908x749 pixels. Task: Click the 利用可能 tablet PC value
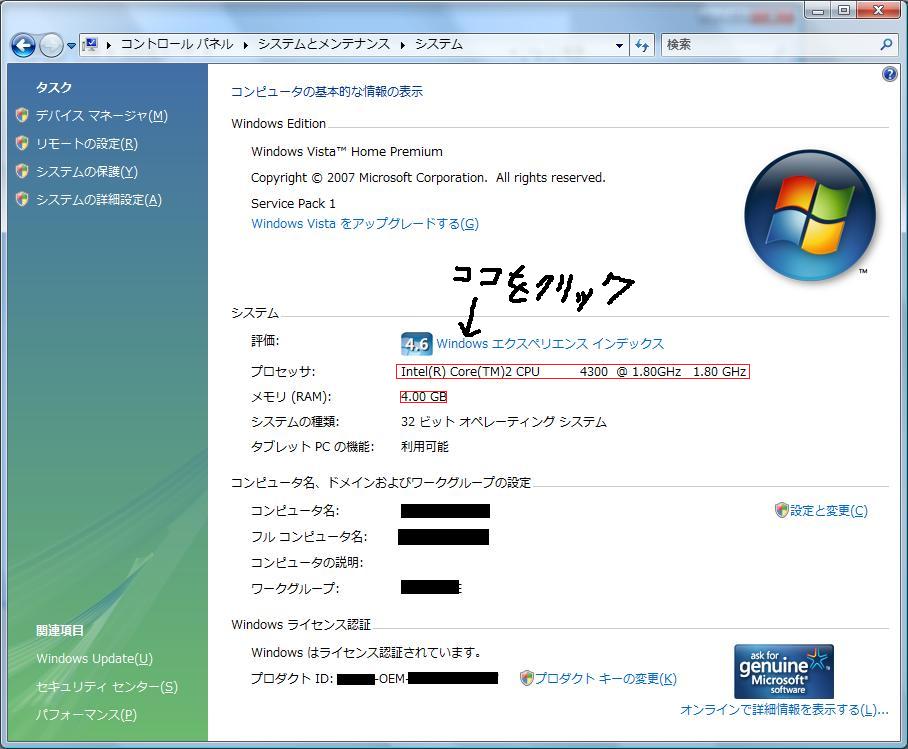click(x=424, y=447)
